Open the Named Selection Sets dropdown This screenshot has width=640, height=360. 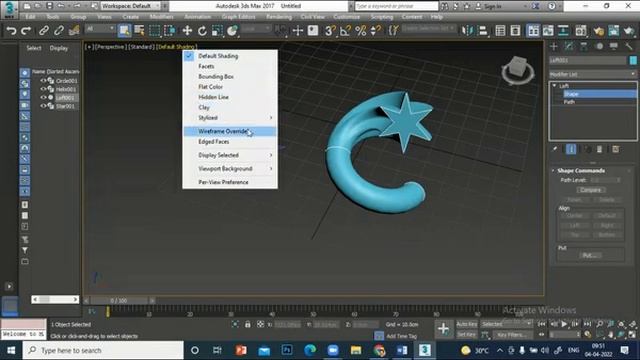(x=429, y=29)
